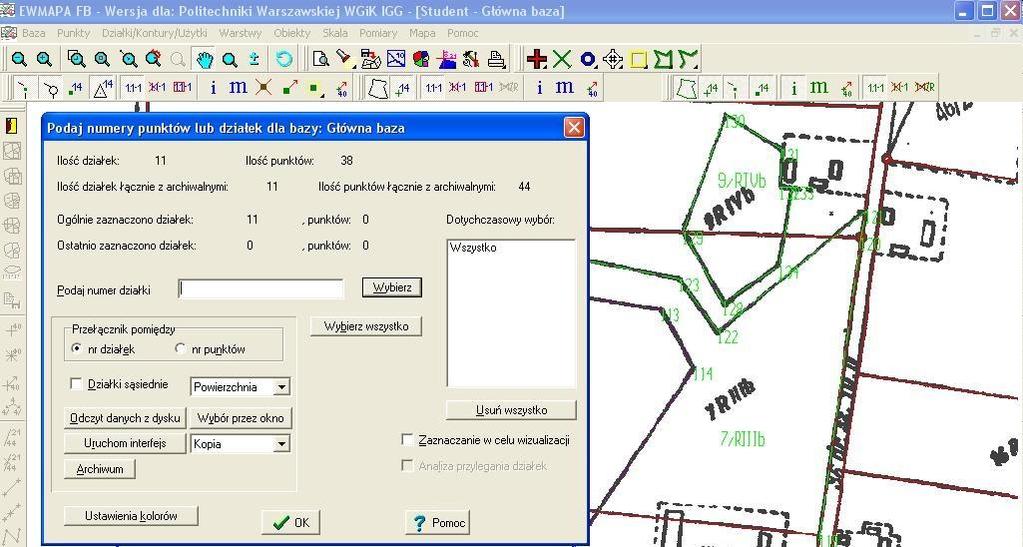Click the black parcel polygon outline icon
The image size is (1023, 547).
pos(378,87)
